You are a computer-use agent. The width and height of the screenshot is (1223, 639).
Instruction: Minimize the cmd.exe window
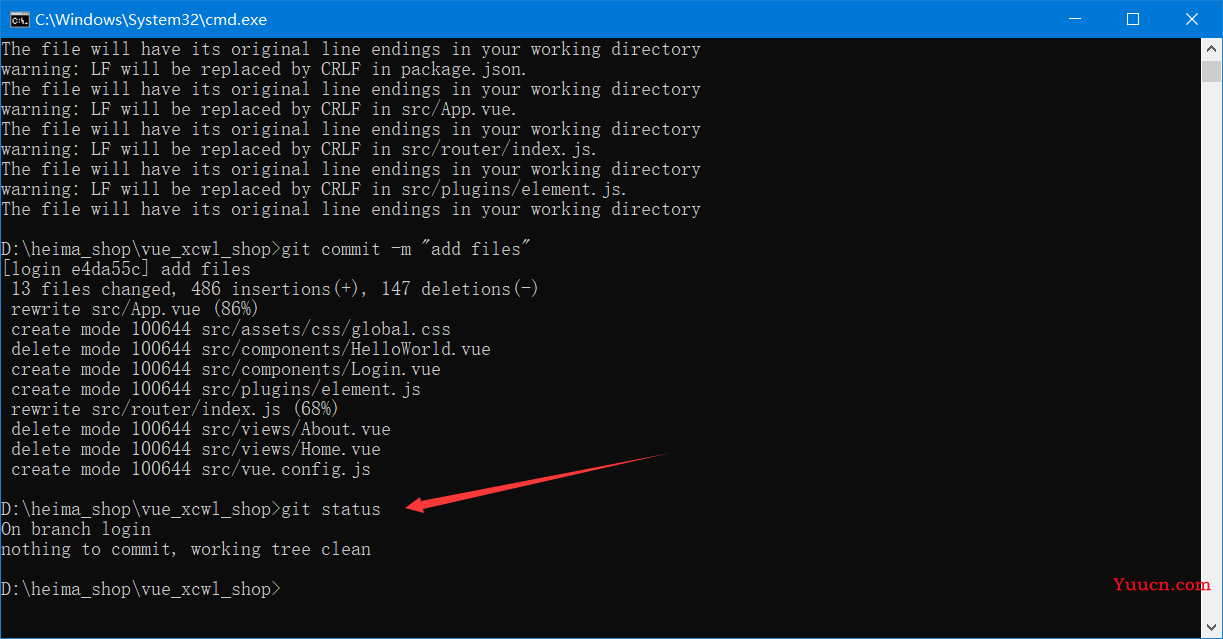1075,19
